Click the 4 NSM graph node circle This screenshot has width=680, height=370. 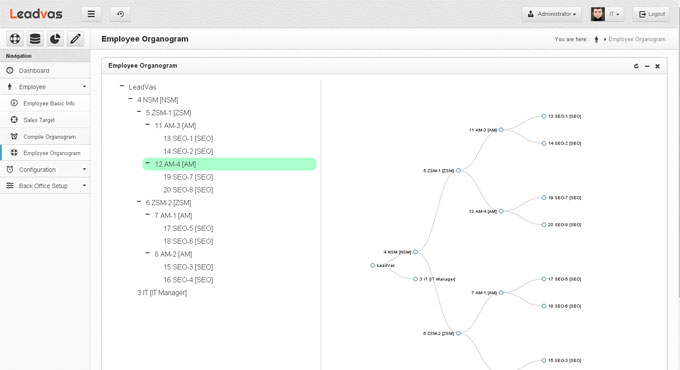tap(415, 252)
